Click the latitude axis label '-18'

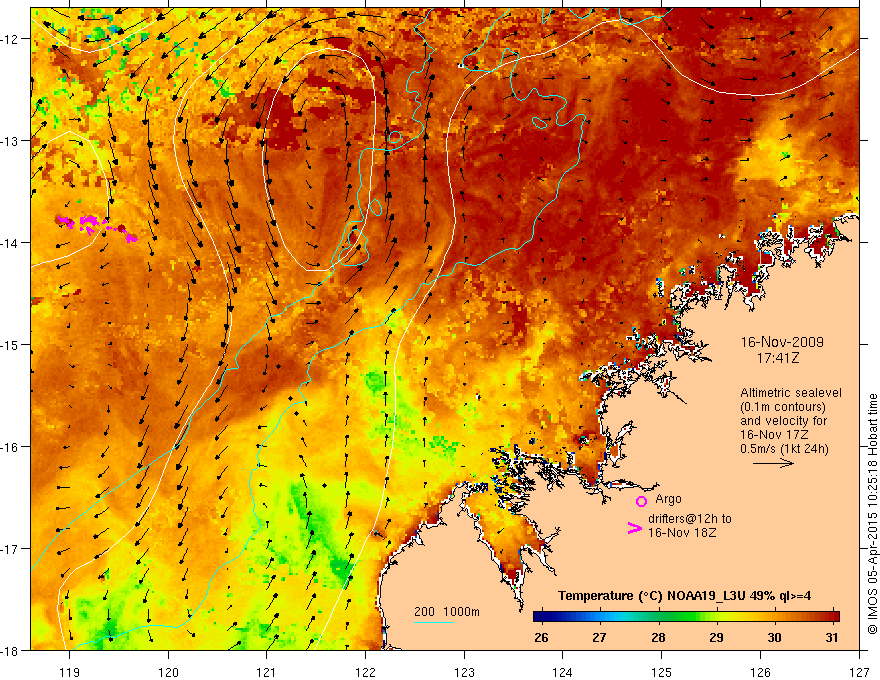tap(10, 650)
